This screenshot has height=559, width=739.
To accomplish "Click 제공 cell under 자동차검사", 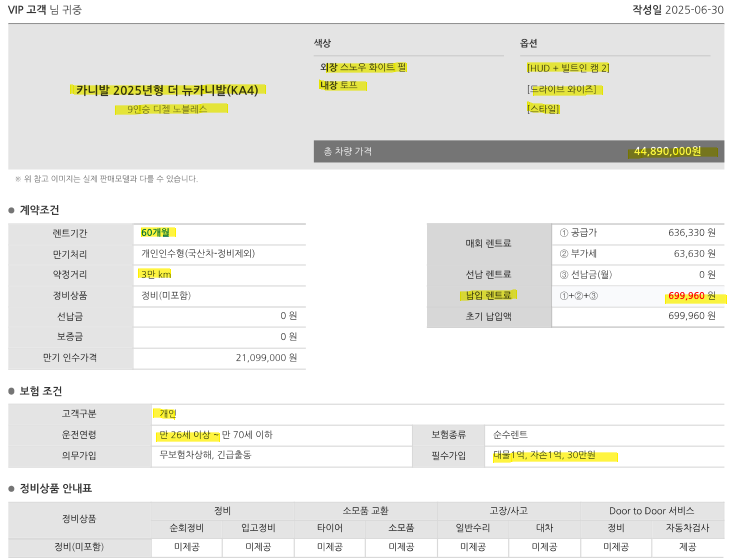I will tap(687, 547).
